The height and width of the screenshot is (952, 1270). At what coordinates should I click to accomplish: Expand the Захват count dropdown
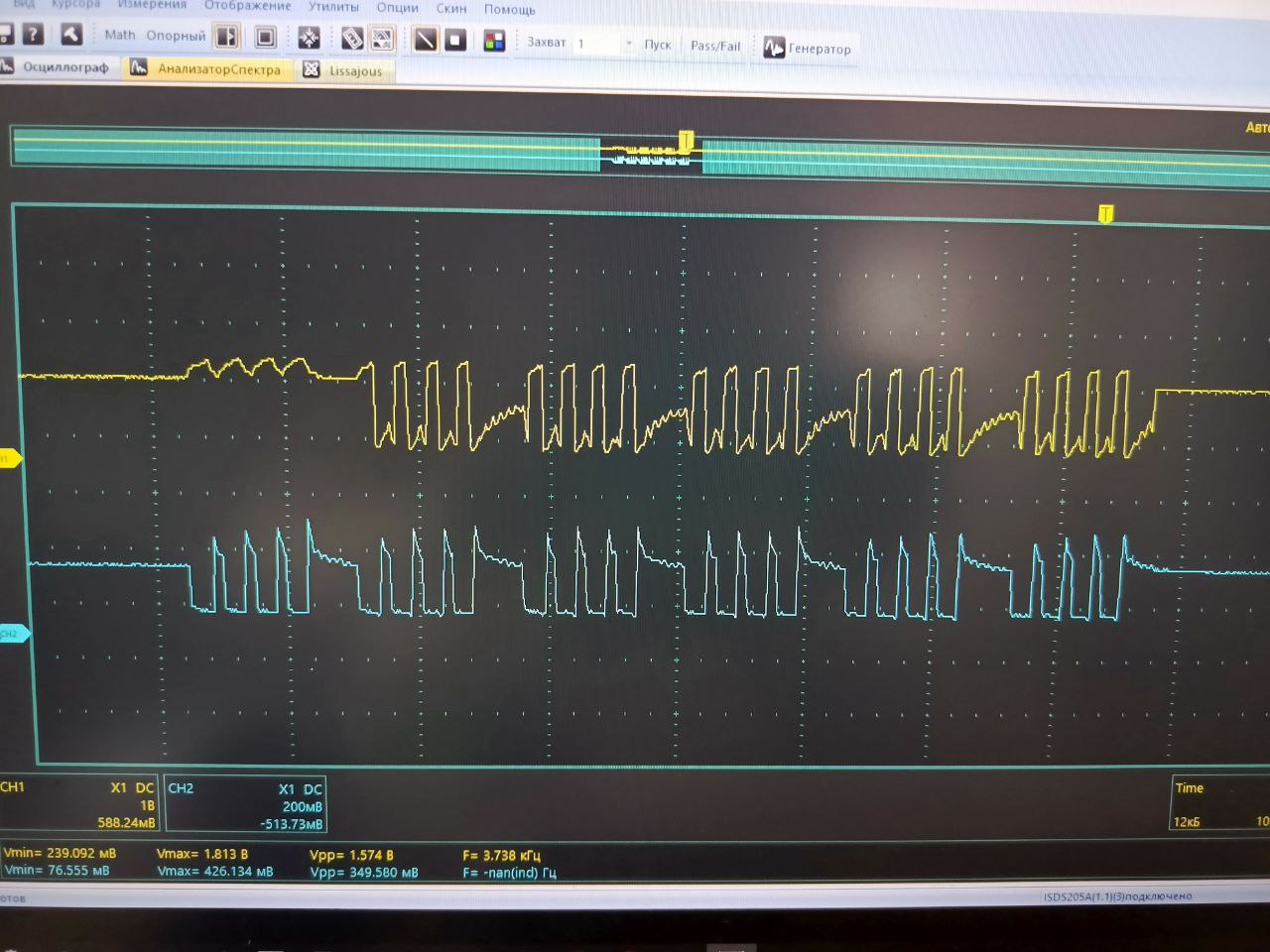[x=628, y=44]
